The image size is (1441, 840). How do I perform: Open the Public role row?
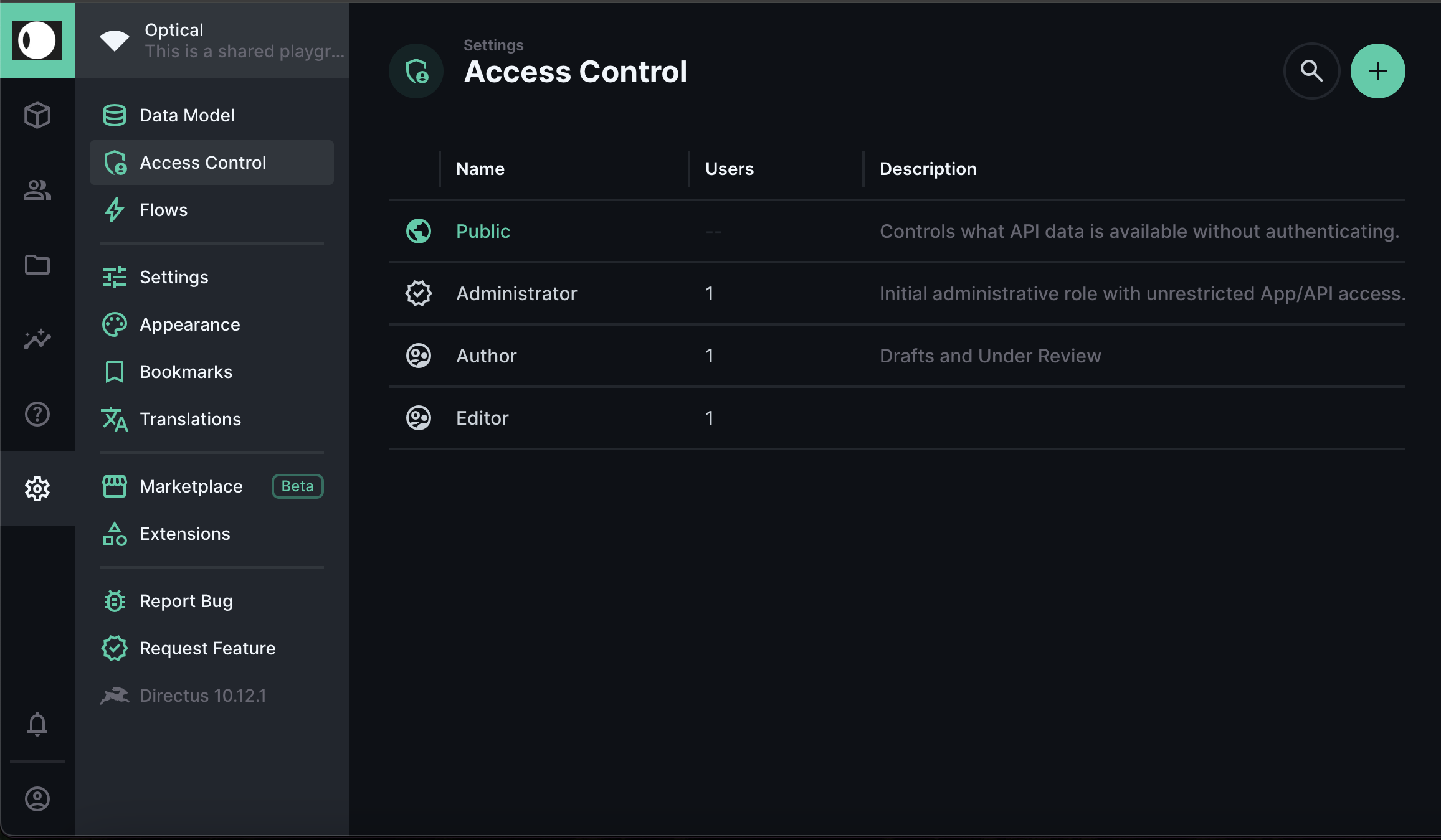(x=897, y=231)
